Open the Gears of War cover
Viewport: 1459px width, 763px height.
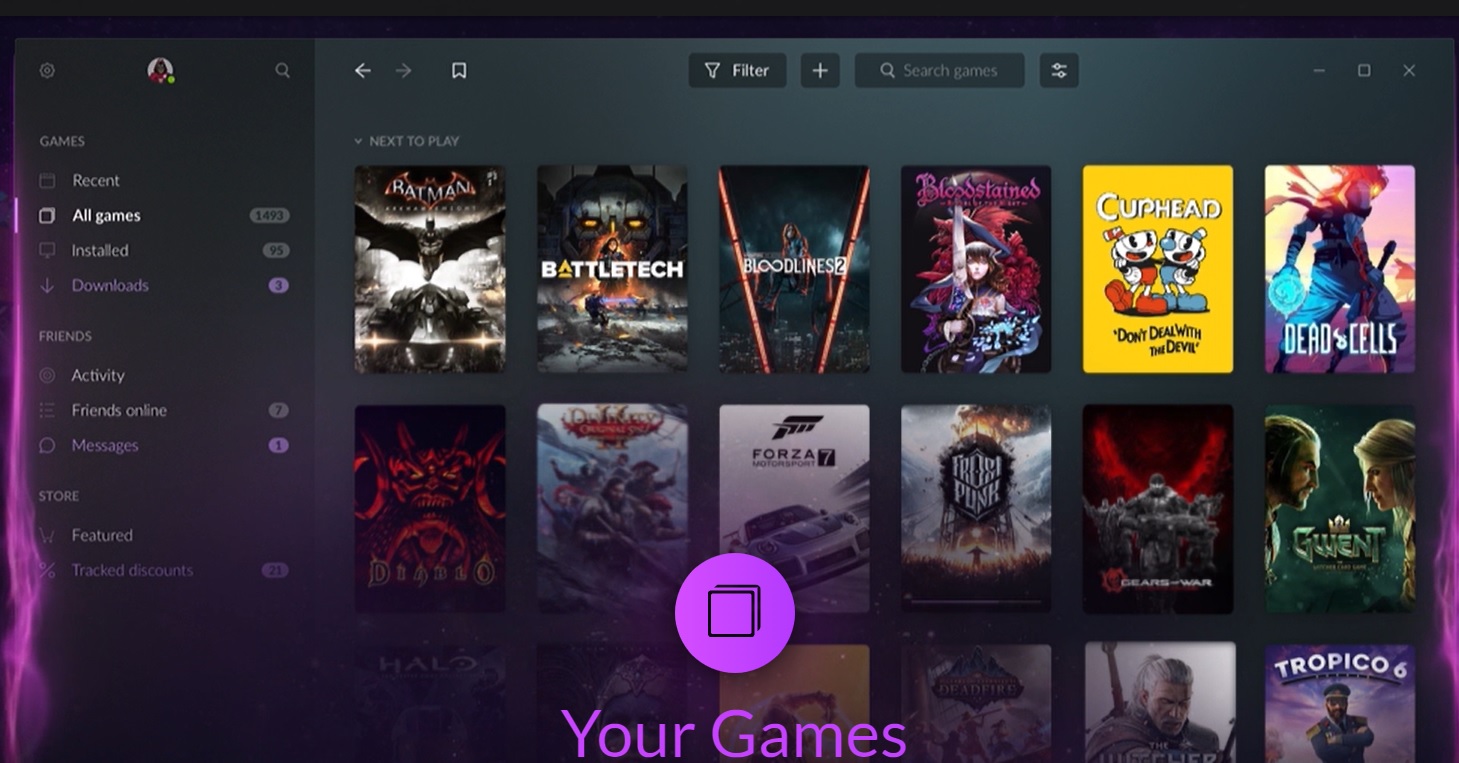pyautogui.click(x=1158, y=508)
